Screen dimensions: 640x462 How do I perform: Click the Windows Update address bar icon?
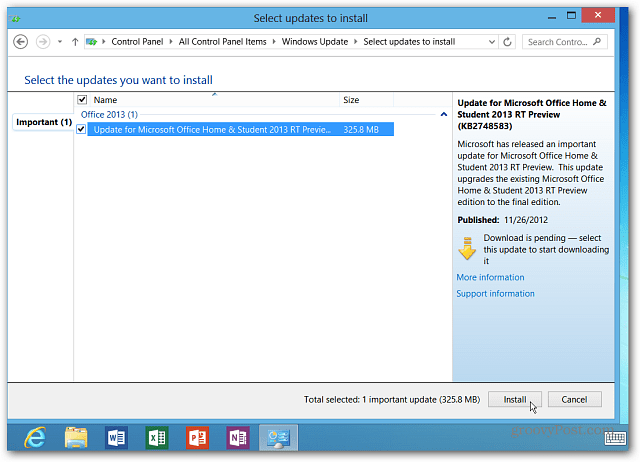[91, 42]
